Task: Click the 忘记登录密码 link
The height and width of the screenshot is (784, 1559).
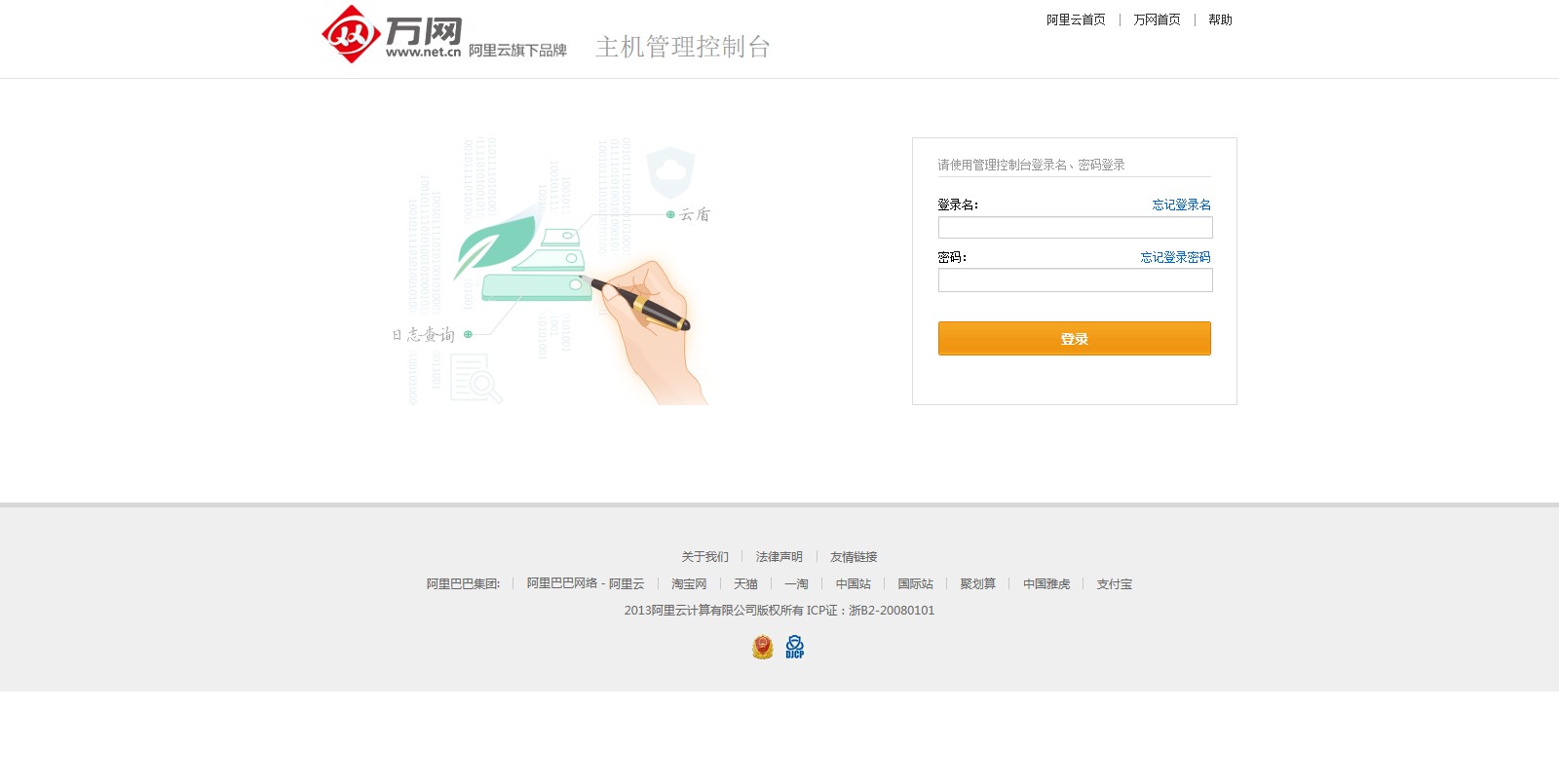Action: point(1175,257)
